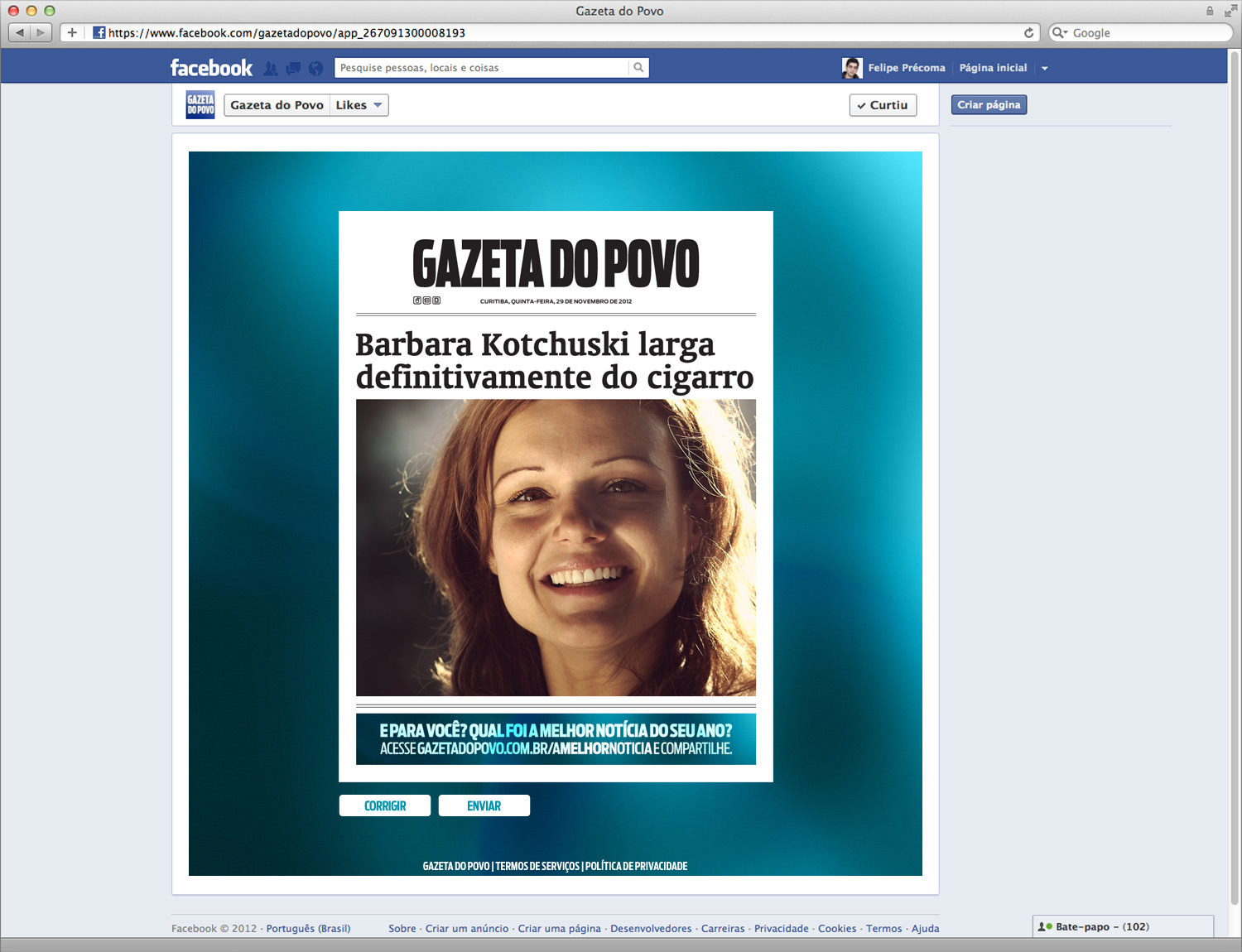Change language via Português (Brasil) link
Screen dimensions: 1242x952
pyautogui.click(x=308, y=929)
